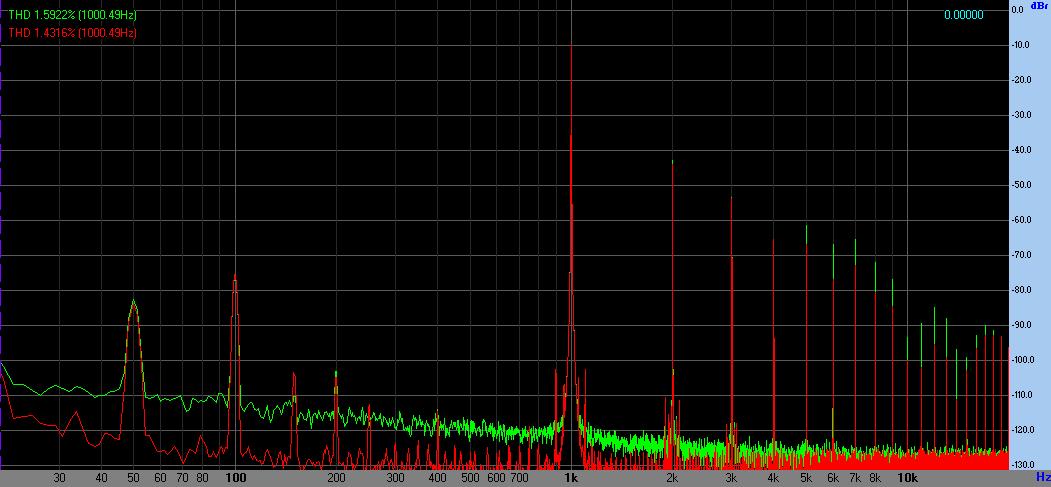
Task: Click the 700 frequency axis label
Action: point(518,478)
